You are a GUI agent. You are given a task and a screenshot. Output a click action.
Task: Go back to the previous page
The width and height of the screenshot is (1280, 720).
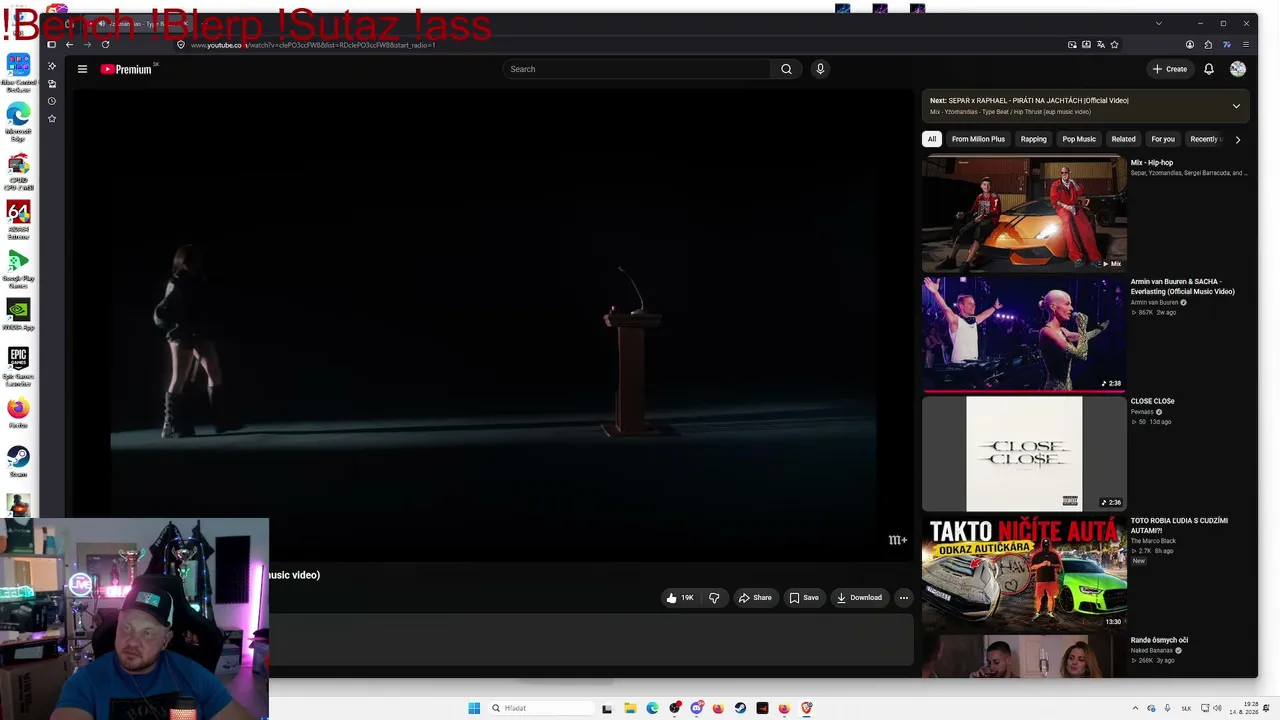[69, 44]
